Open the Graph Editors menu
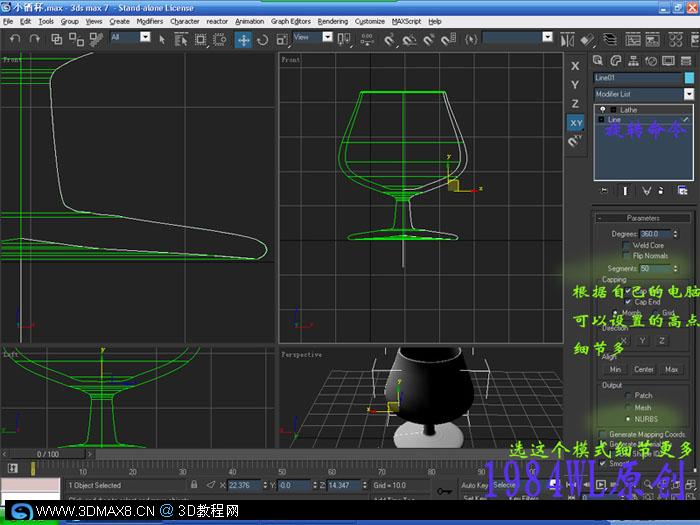 [x=291, y=21]
